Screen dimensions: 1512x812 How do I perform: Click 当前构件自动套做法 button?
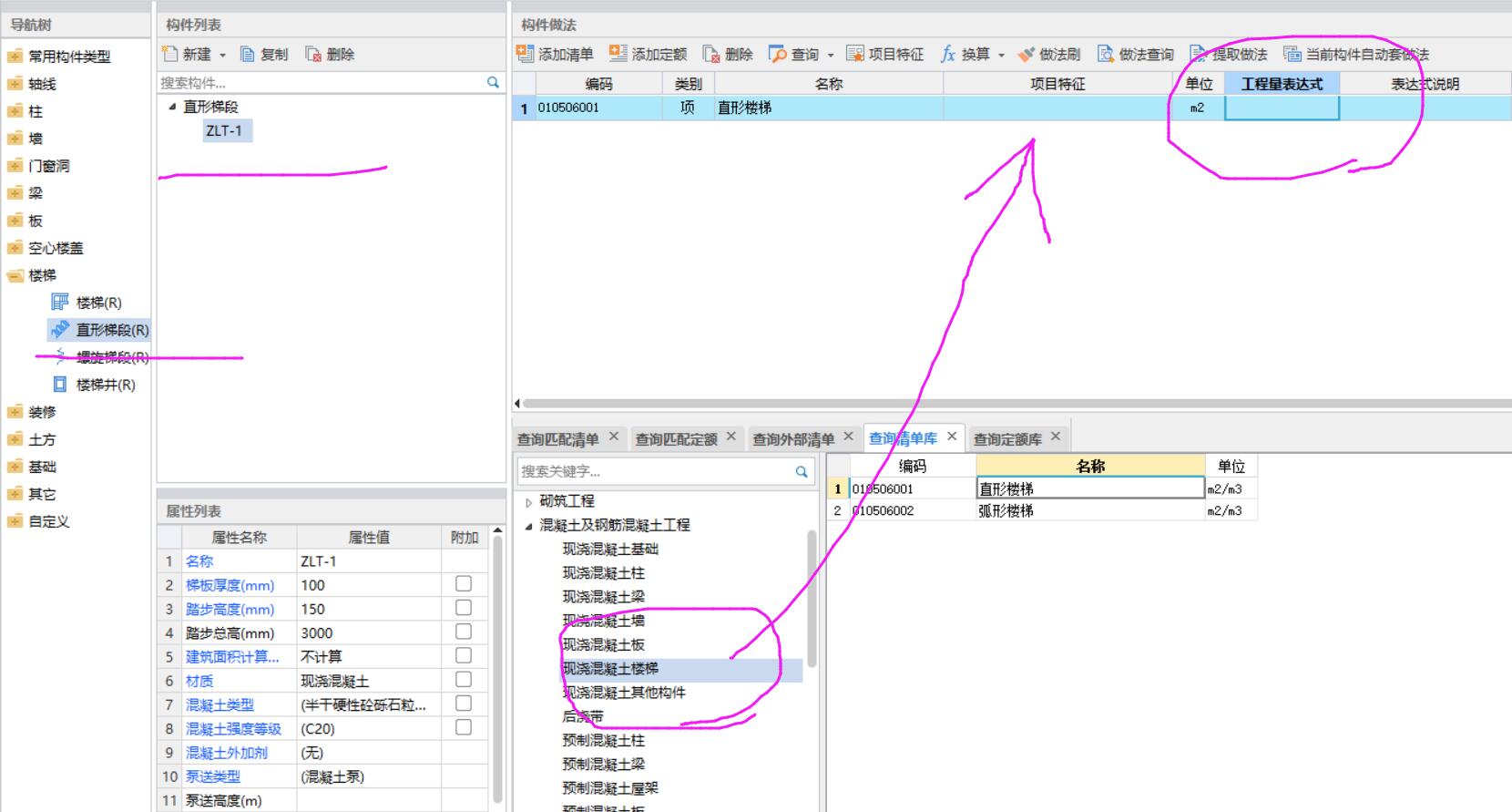click(1356, 55)
